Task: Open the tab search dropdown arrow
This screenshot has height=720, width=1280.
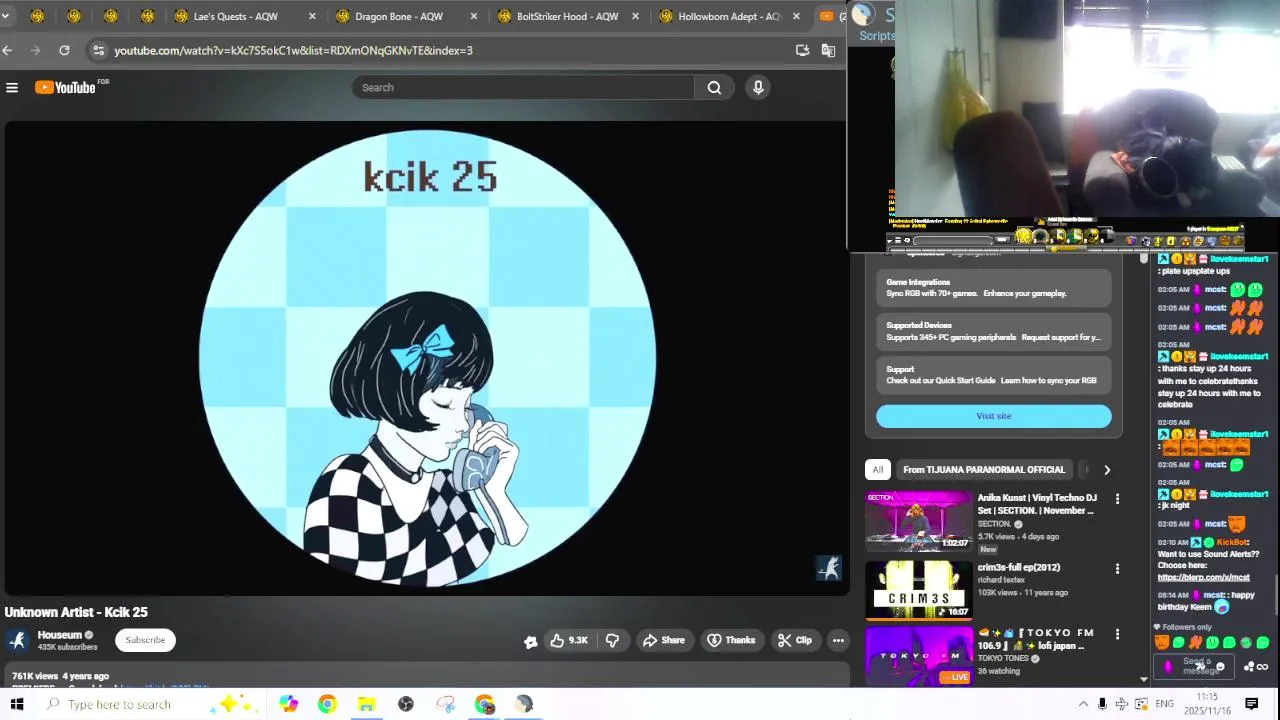Action: [5, 16]
